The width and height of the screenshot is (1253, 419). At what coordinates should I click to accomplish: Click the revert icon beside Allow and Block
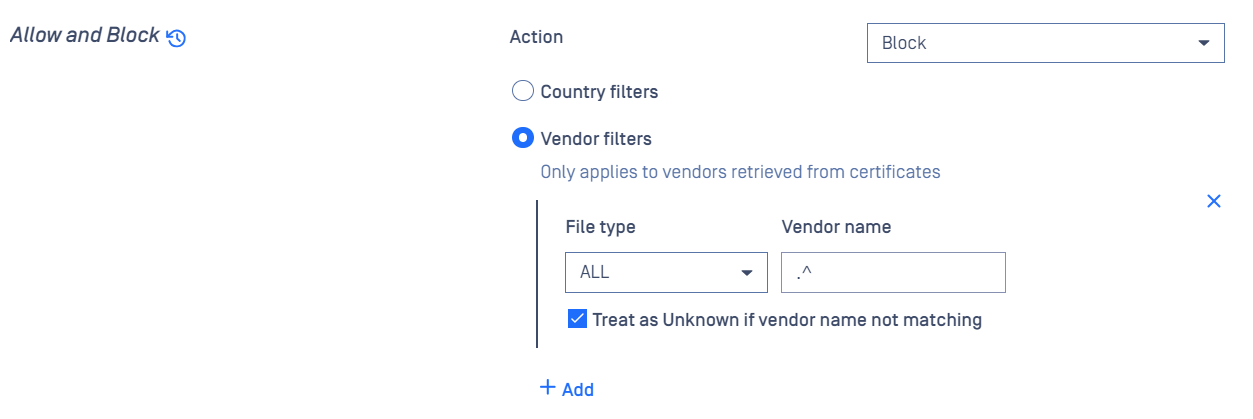tap(176, 39)
